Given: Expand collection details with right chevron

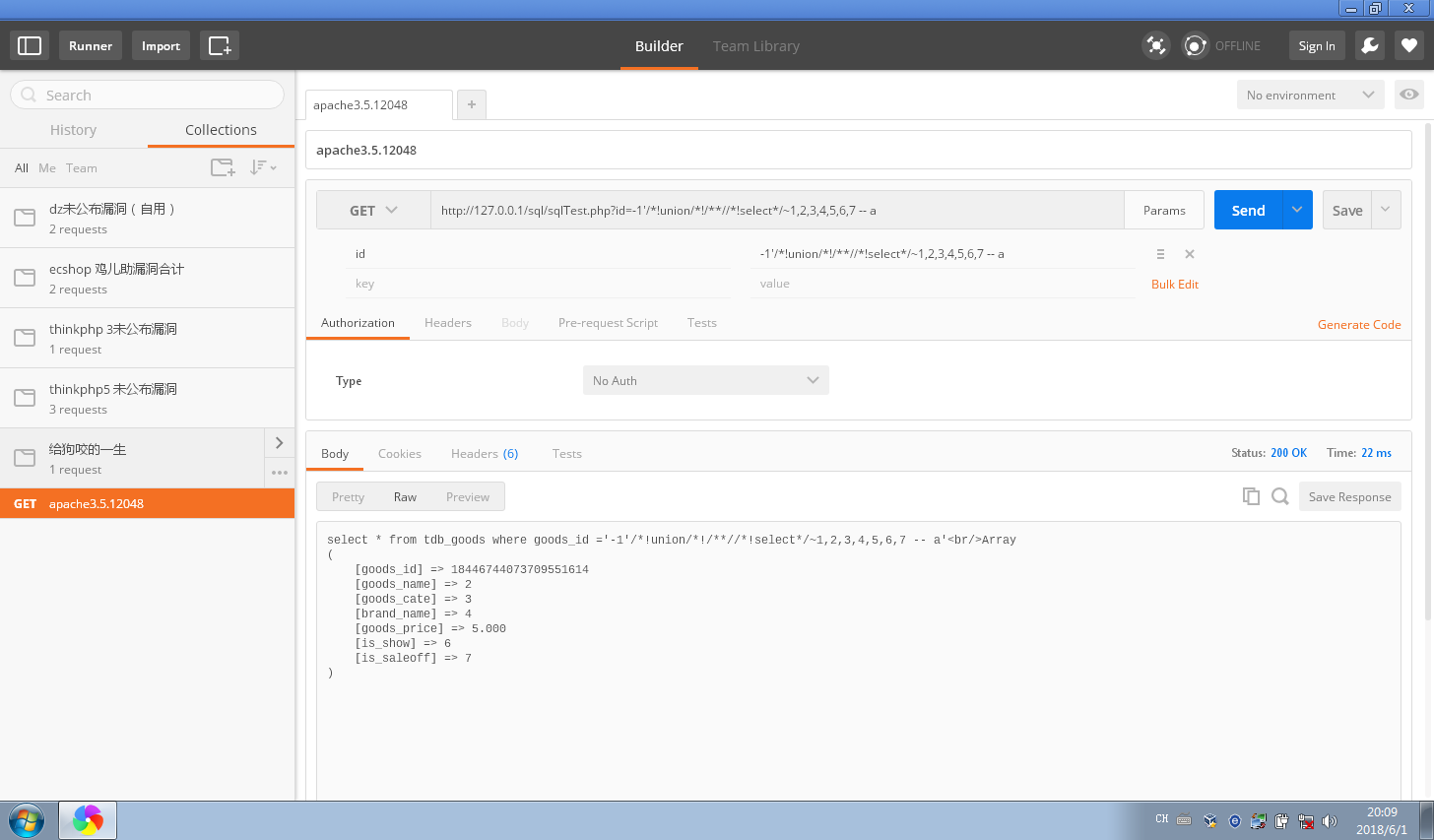Looking at the screenshot, I should (280, 442).
